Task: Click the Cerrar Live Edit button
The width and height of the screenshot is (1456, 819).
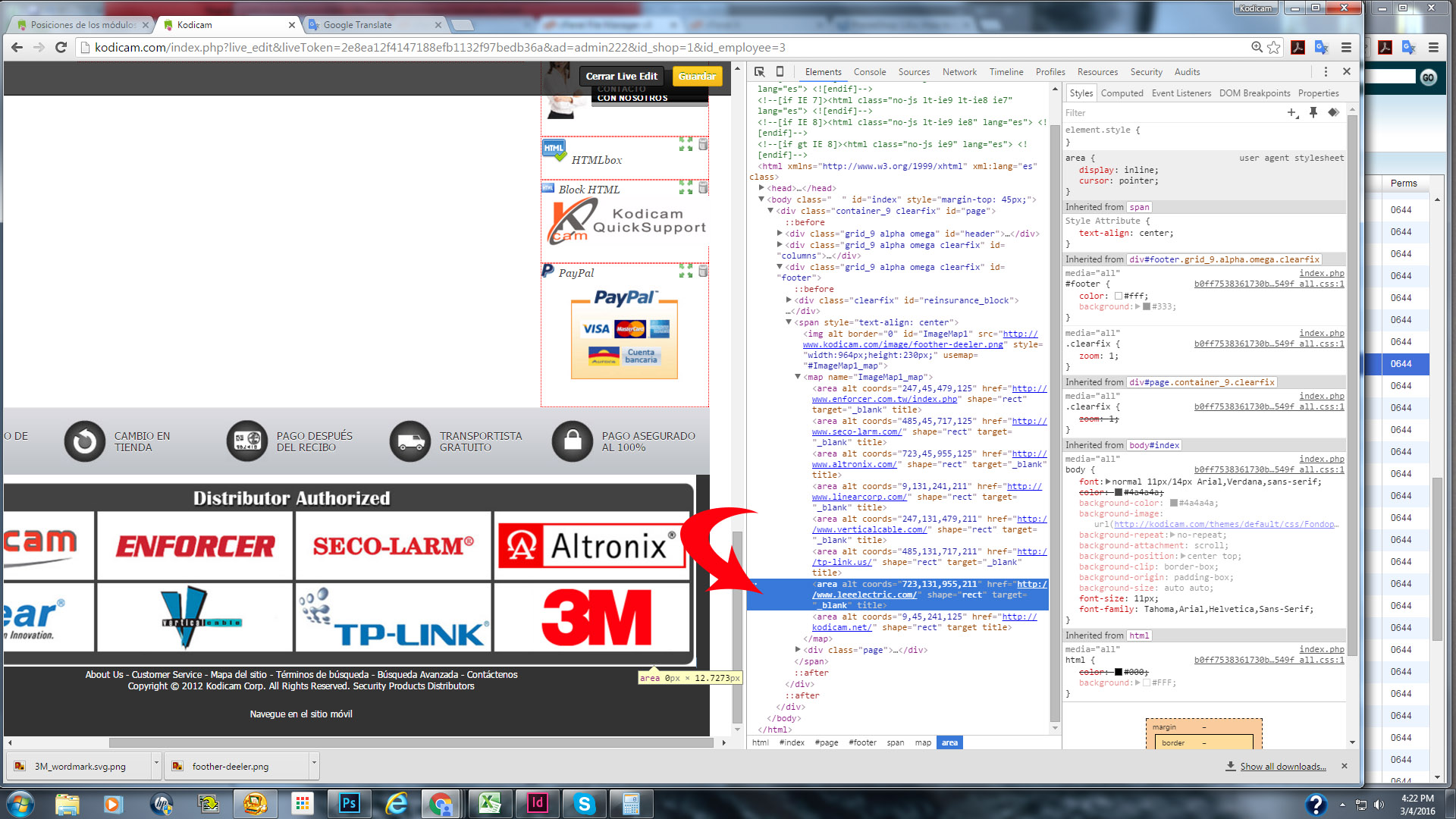Action: [621, 76]
